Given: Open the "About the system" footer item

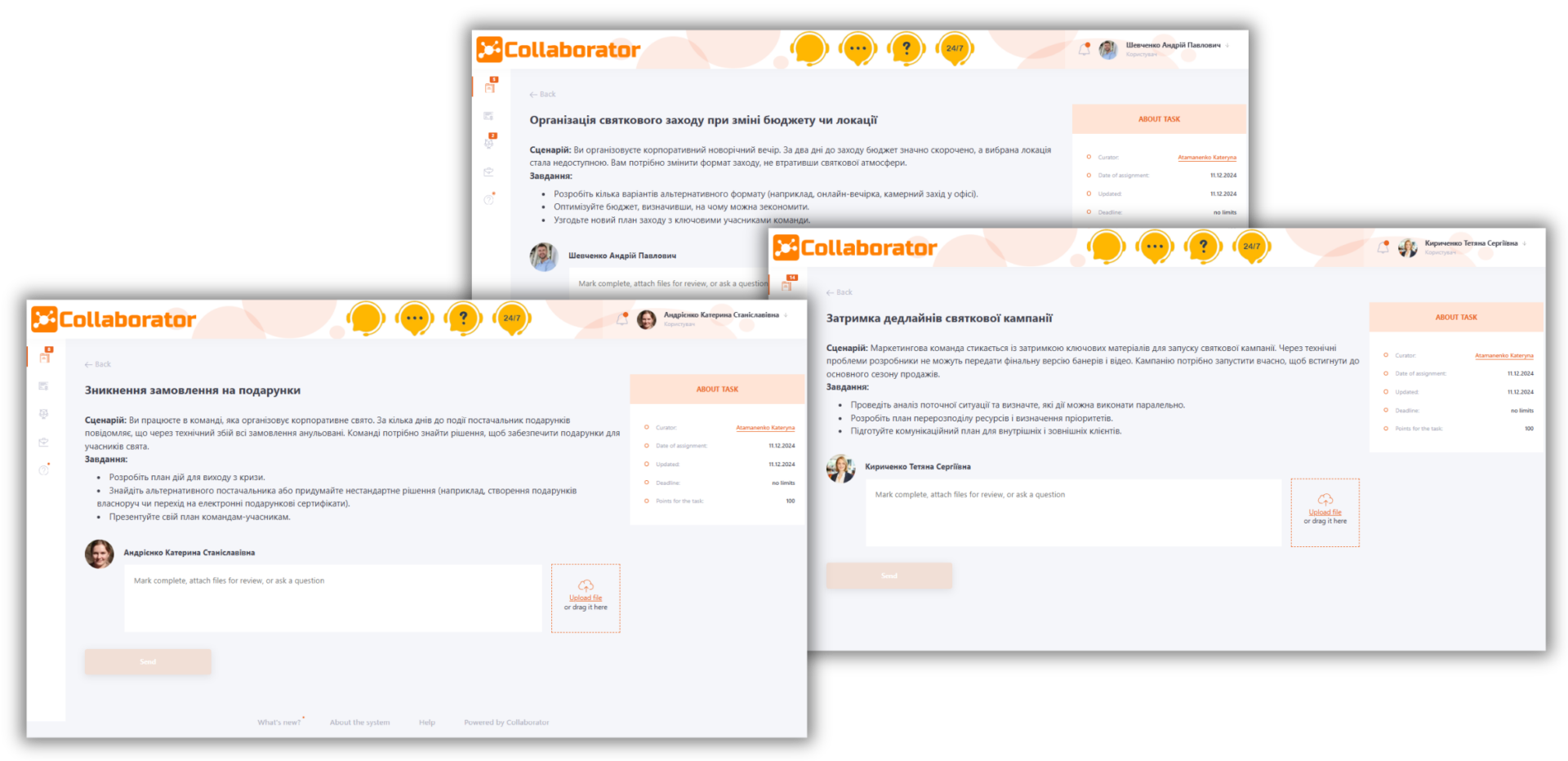Looking at the screenshot, I should click(359, 723).
